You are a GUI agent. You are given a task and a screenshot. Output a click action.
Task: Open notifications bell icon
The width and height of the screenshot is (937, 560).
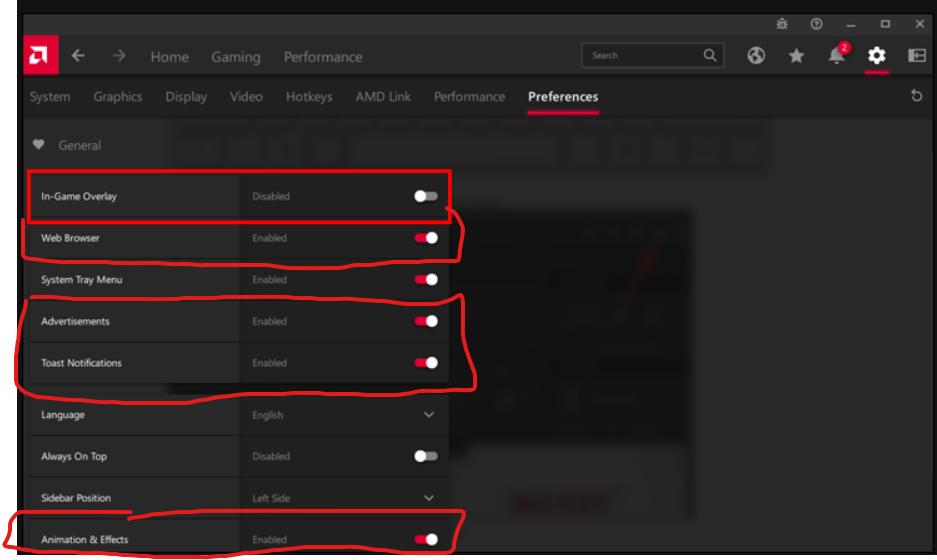click(837, 55)
